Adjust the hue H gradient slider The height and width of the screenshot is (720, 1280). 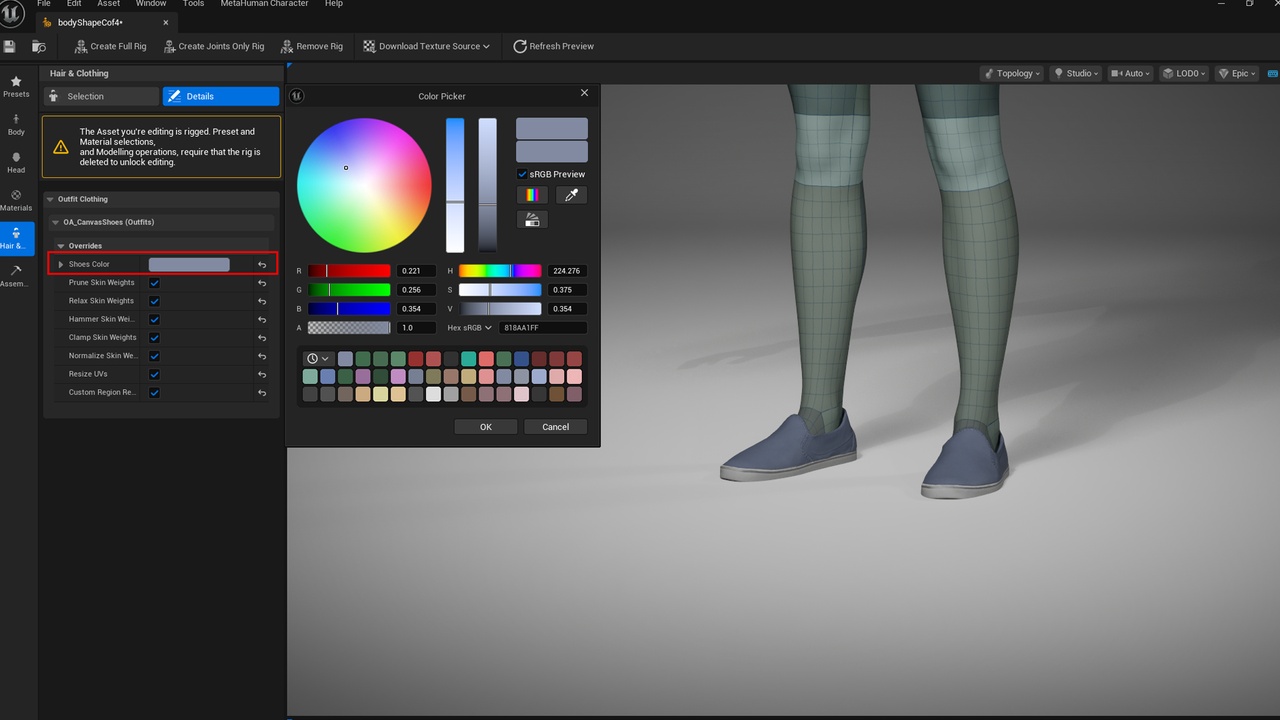click(x=500, y=271)
